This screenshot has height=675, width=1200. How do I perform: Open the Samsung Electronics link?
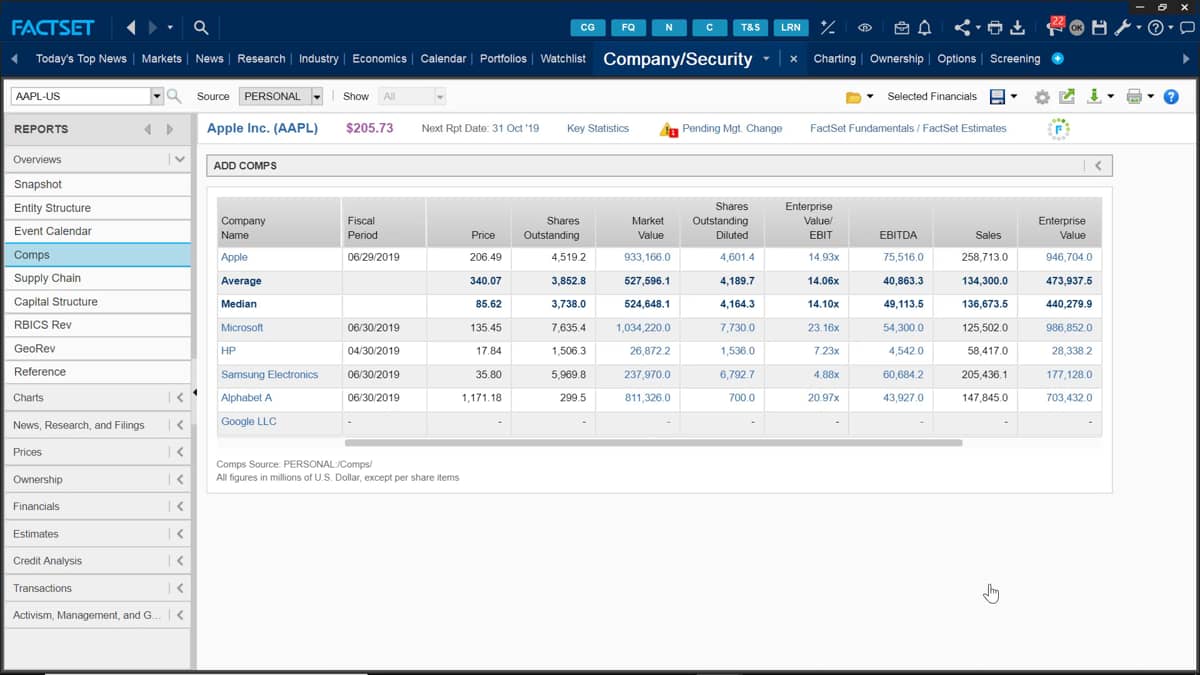point(269,375)
